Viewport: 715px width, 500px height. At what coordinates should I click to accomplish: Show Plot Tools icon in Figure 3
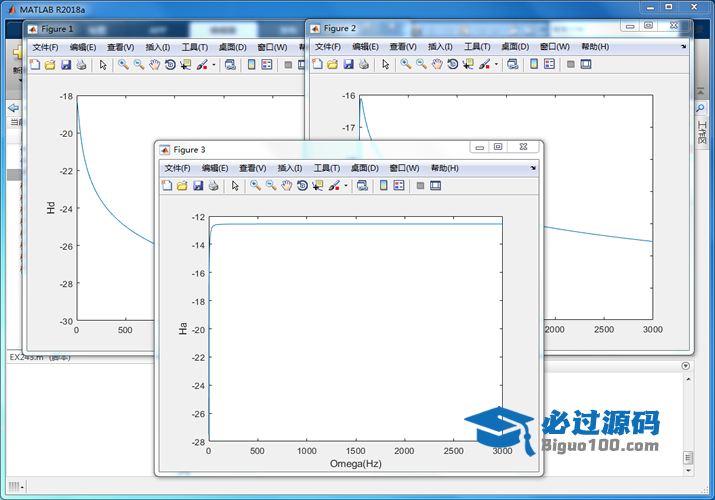(435, 186)
